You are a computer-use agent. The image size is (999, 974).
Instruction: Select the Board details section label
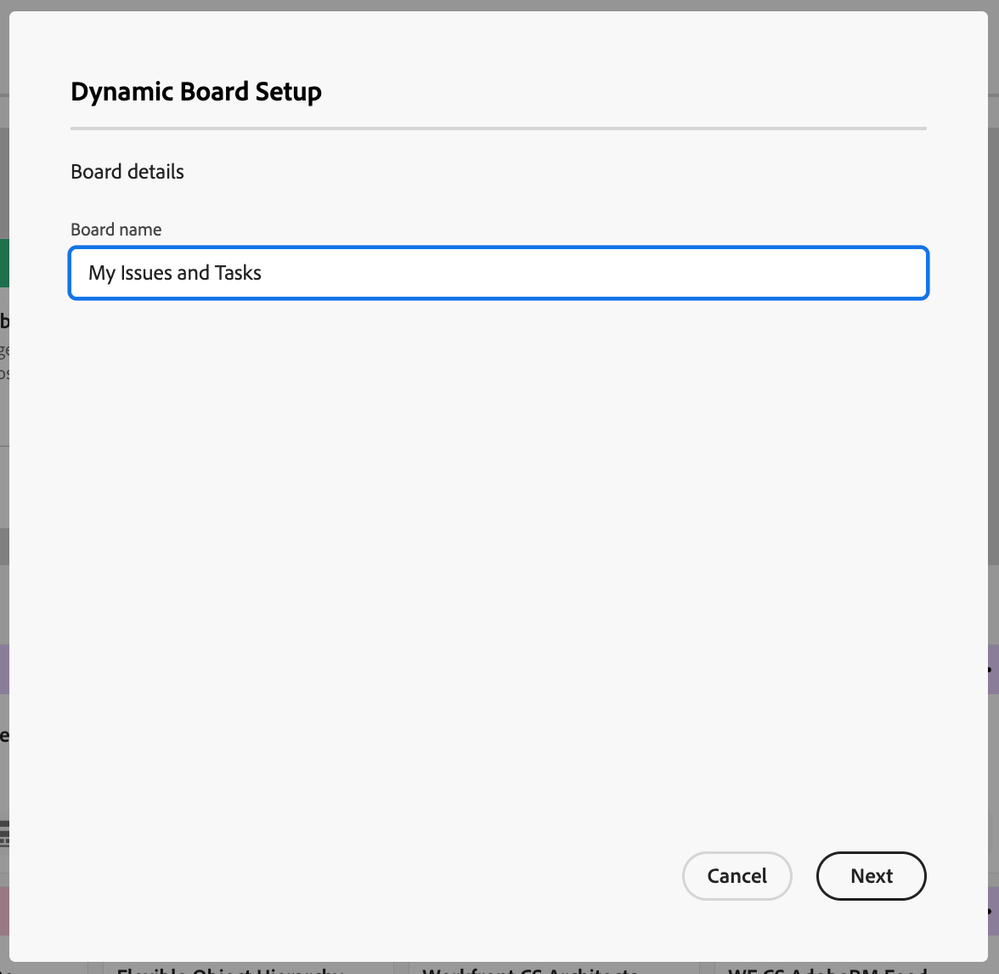coord(127,172)
